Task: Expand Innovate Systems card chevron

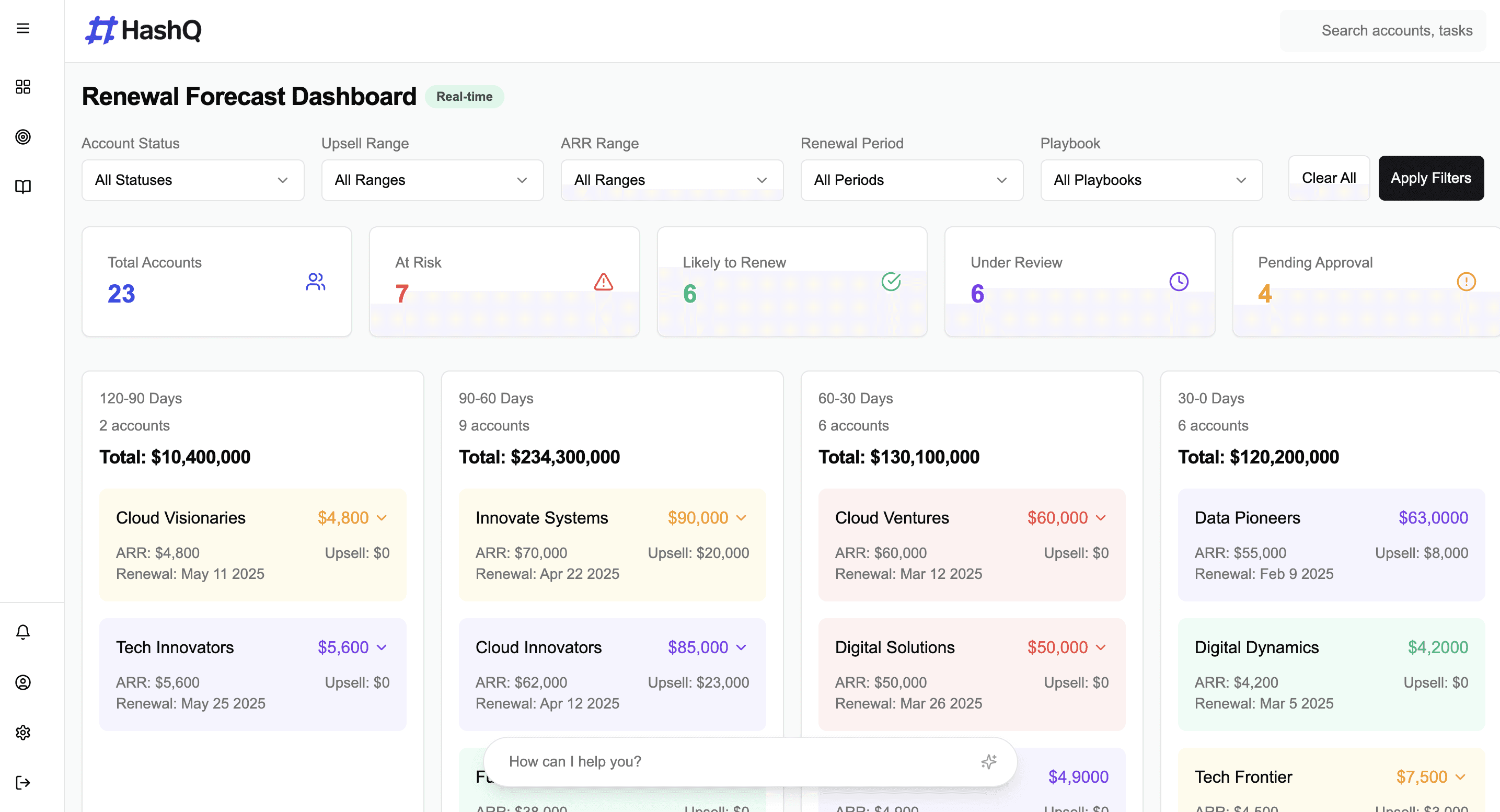Action: (x=741, y=517)
